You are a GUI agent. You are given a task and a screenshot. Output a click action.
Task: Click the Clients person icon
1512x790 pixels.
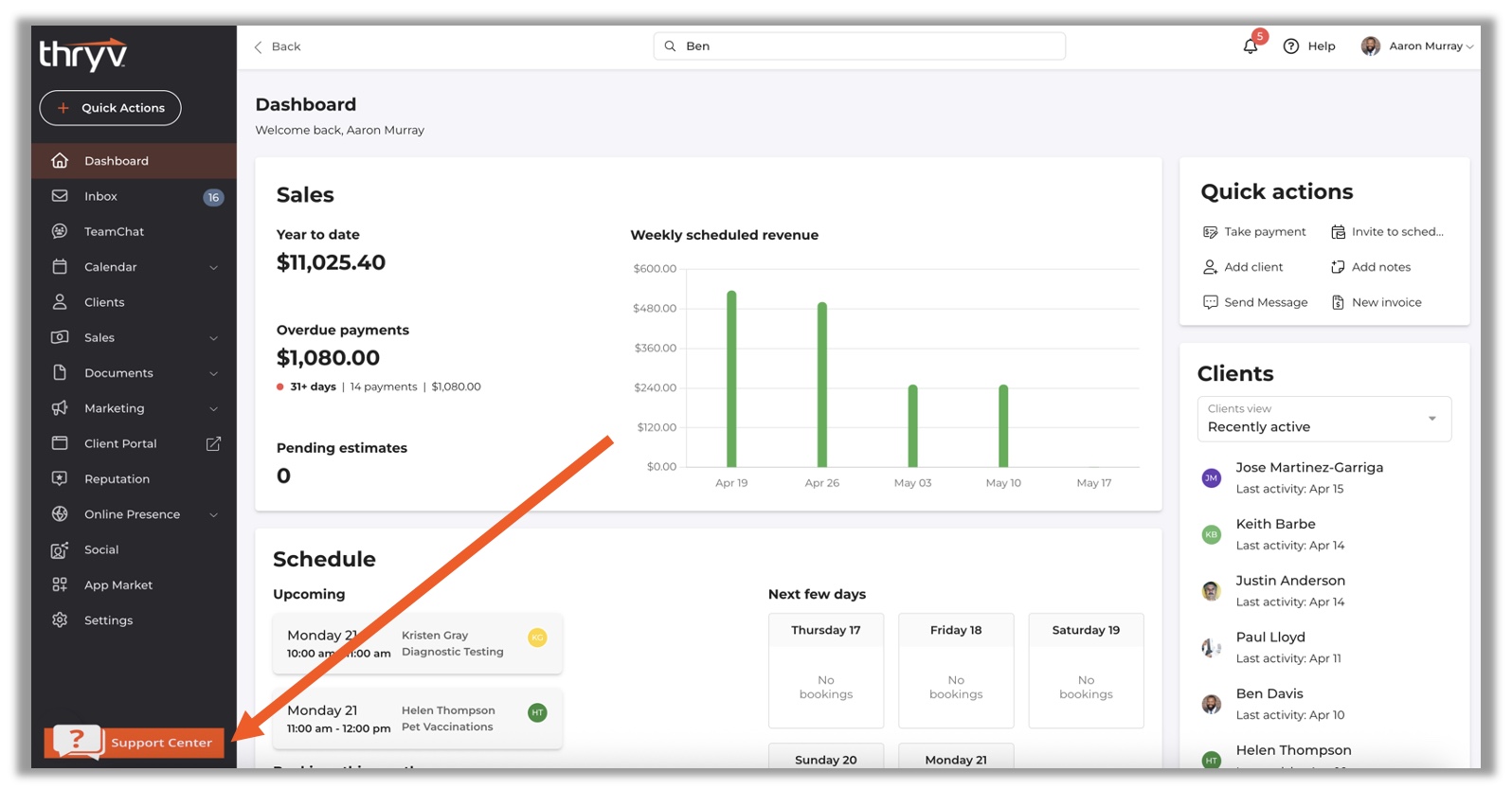[60, 302]
